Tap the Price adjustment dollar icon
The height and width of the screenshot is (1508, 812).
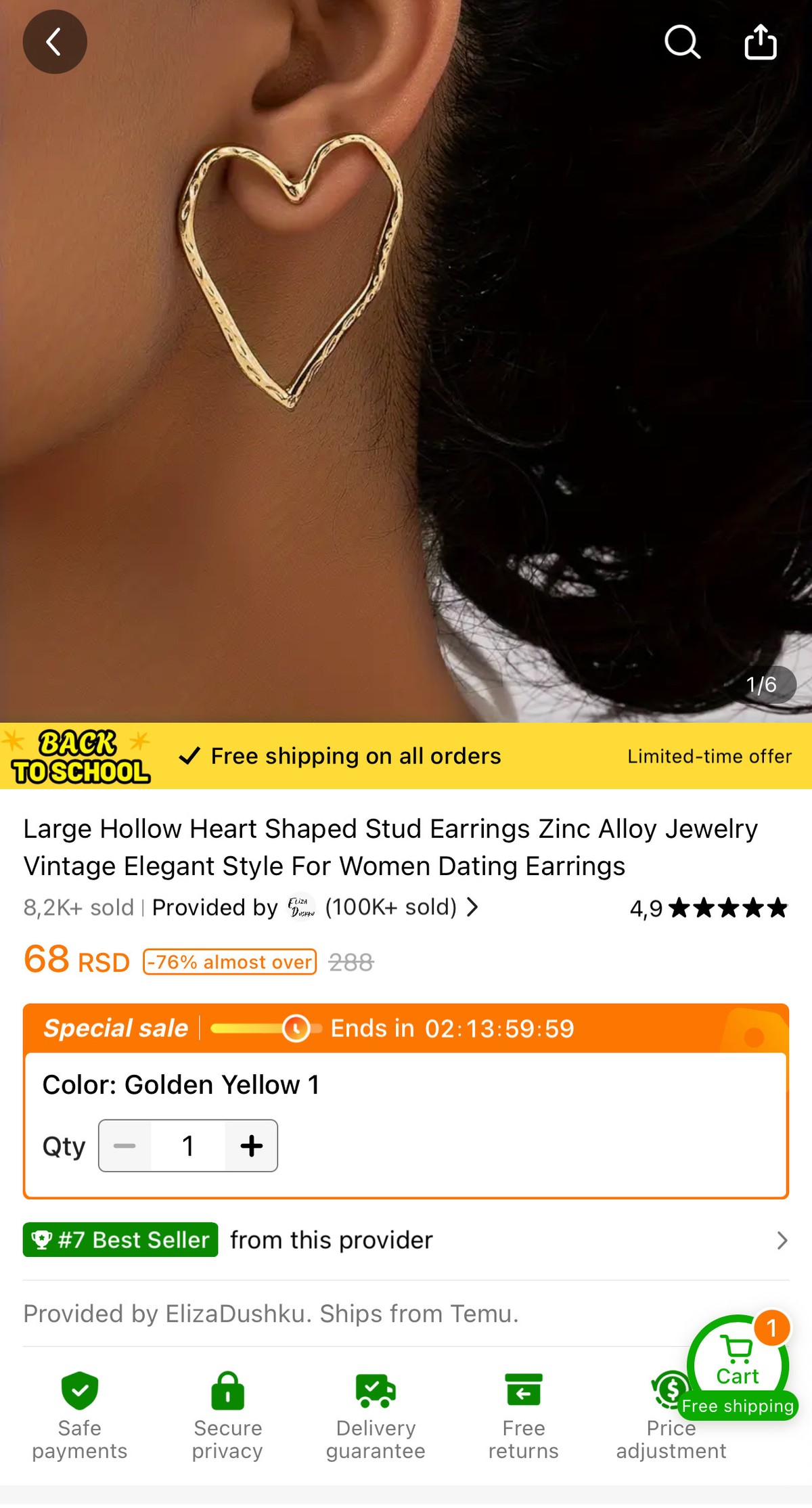pyautogui.click(x=670, y=1390)
